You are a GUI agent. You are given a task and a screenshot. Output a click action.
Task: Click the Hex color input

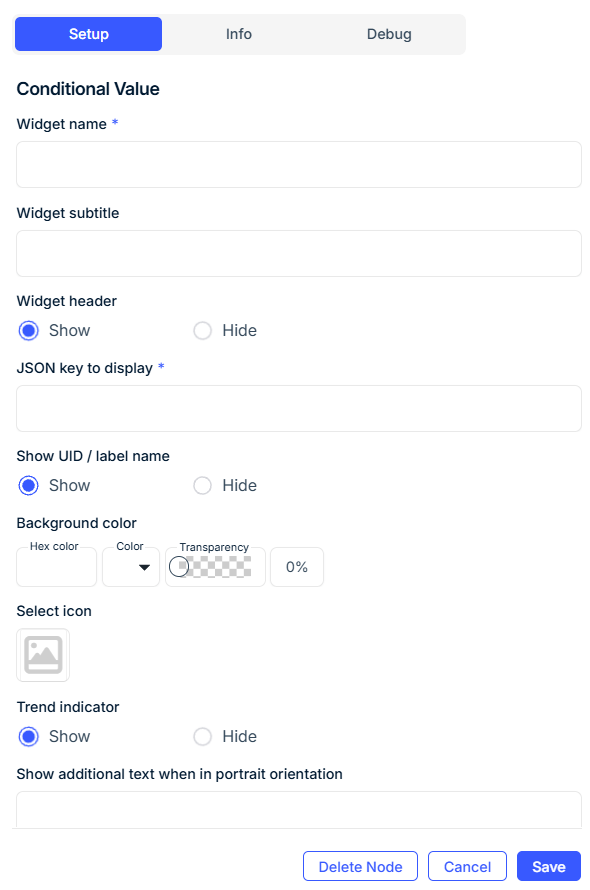[56, 567]
